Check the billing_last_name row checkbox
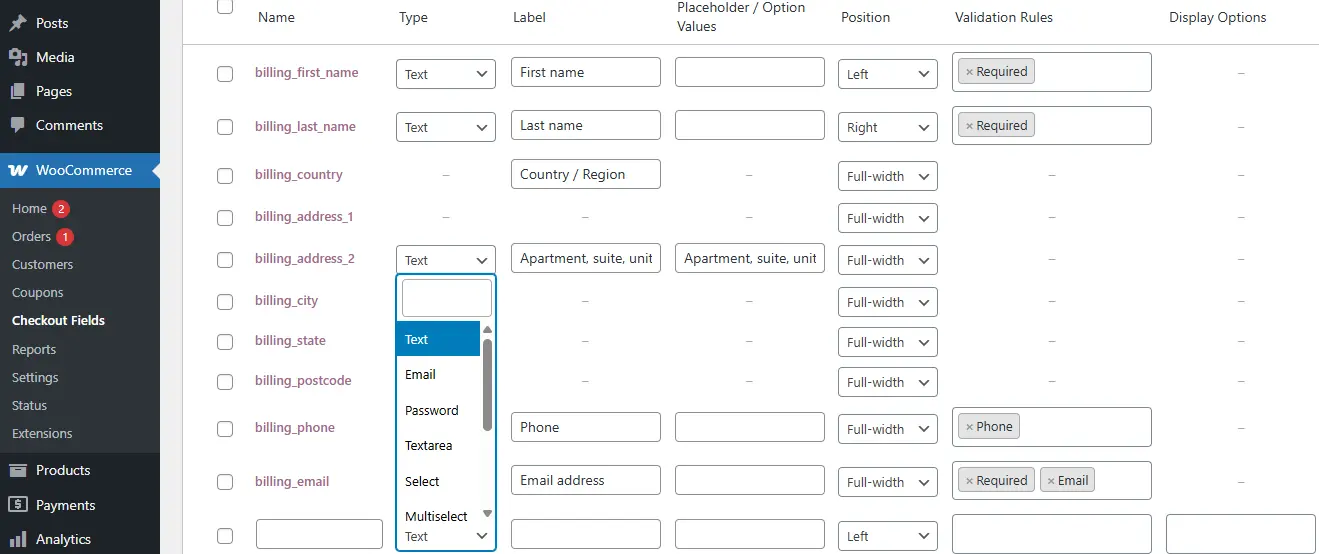This screenshot has height=554, width=1319. (x=225, y=127)
